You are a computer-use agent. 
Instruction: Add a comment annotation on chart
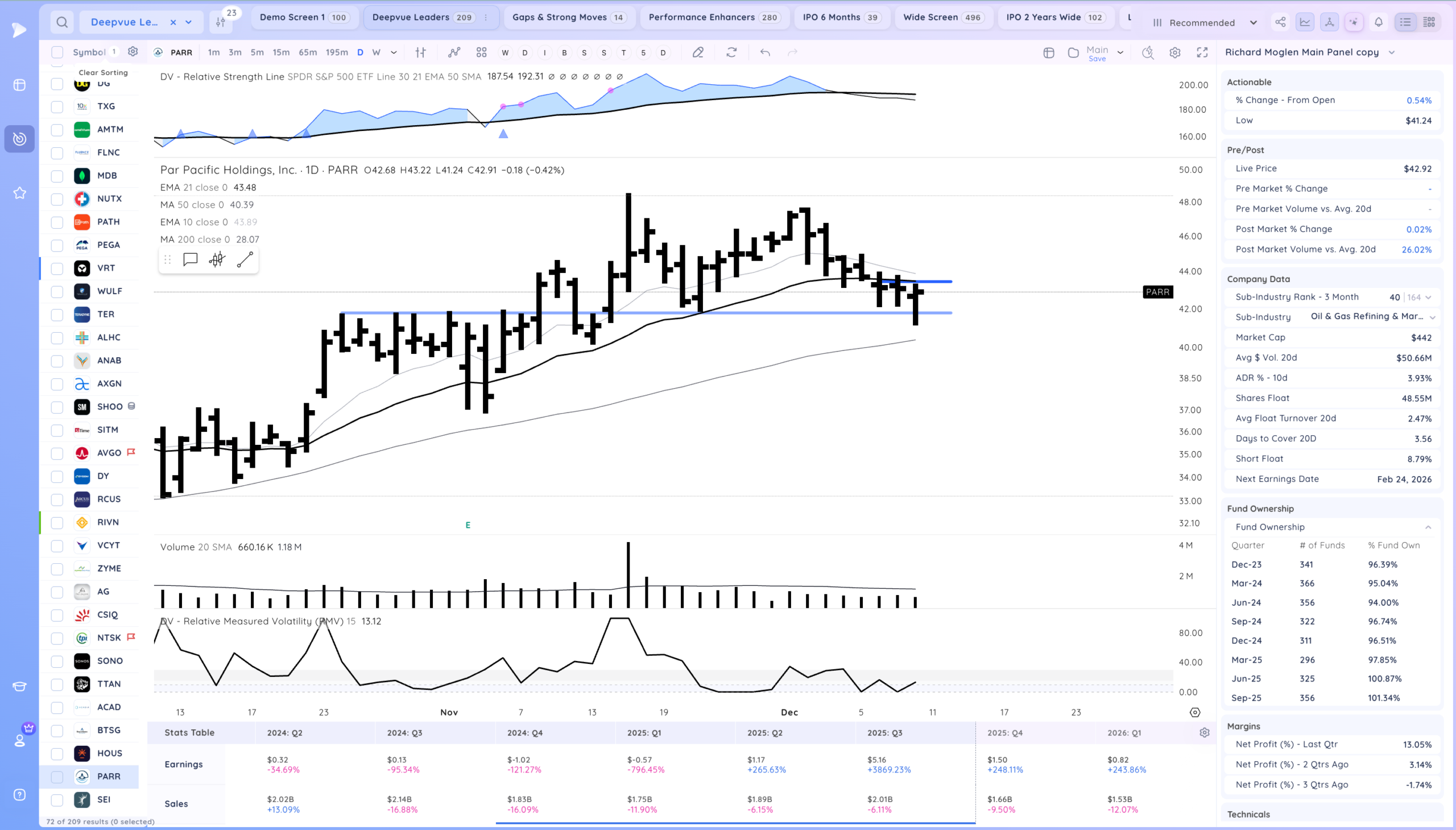[x=190, y=260]
